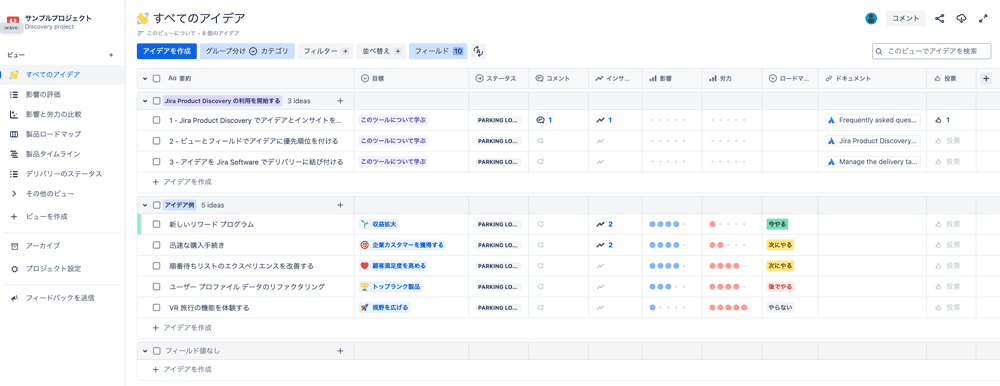This screenshot has width=1000, height=386.
Task: Collapse the Jira Product Discovery group chevron
Action: [145, 101]
